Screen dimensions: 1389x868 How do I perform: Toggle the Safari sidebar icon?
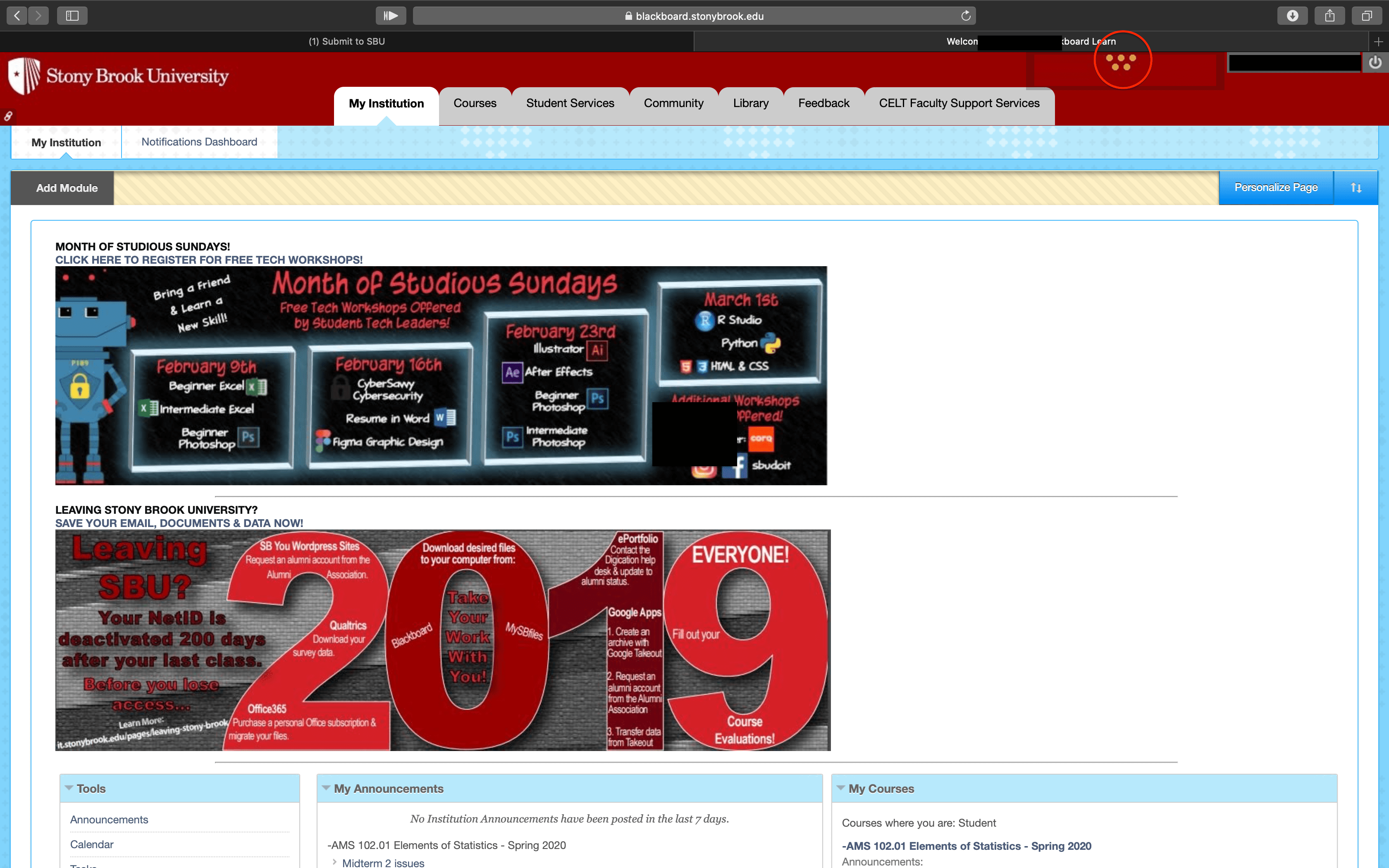click(x=72, y=16)
